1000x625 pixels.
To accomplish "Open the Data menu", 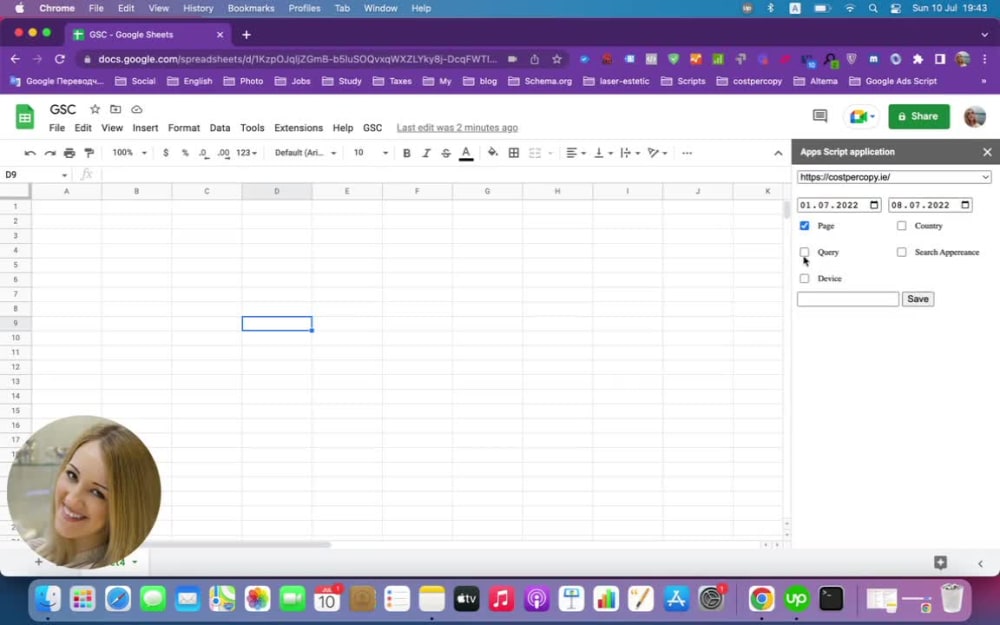I will point(220,128).
